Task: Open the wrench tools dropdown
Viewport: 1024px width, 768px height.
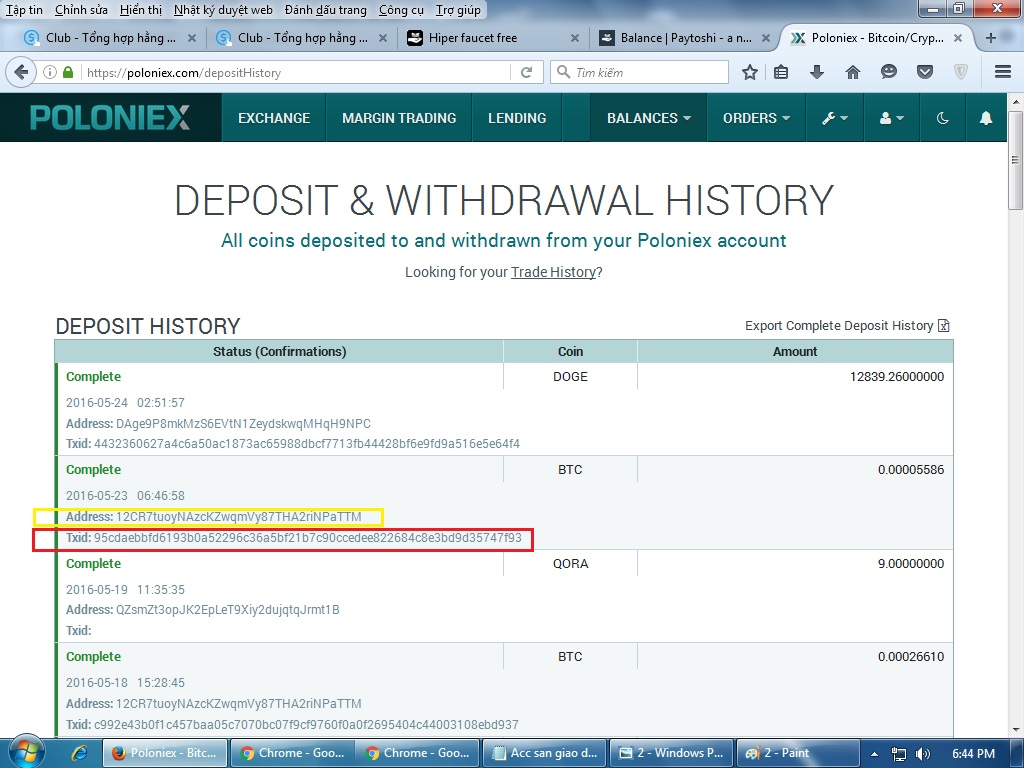Action: [835, 118]
